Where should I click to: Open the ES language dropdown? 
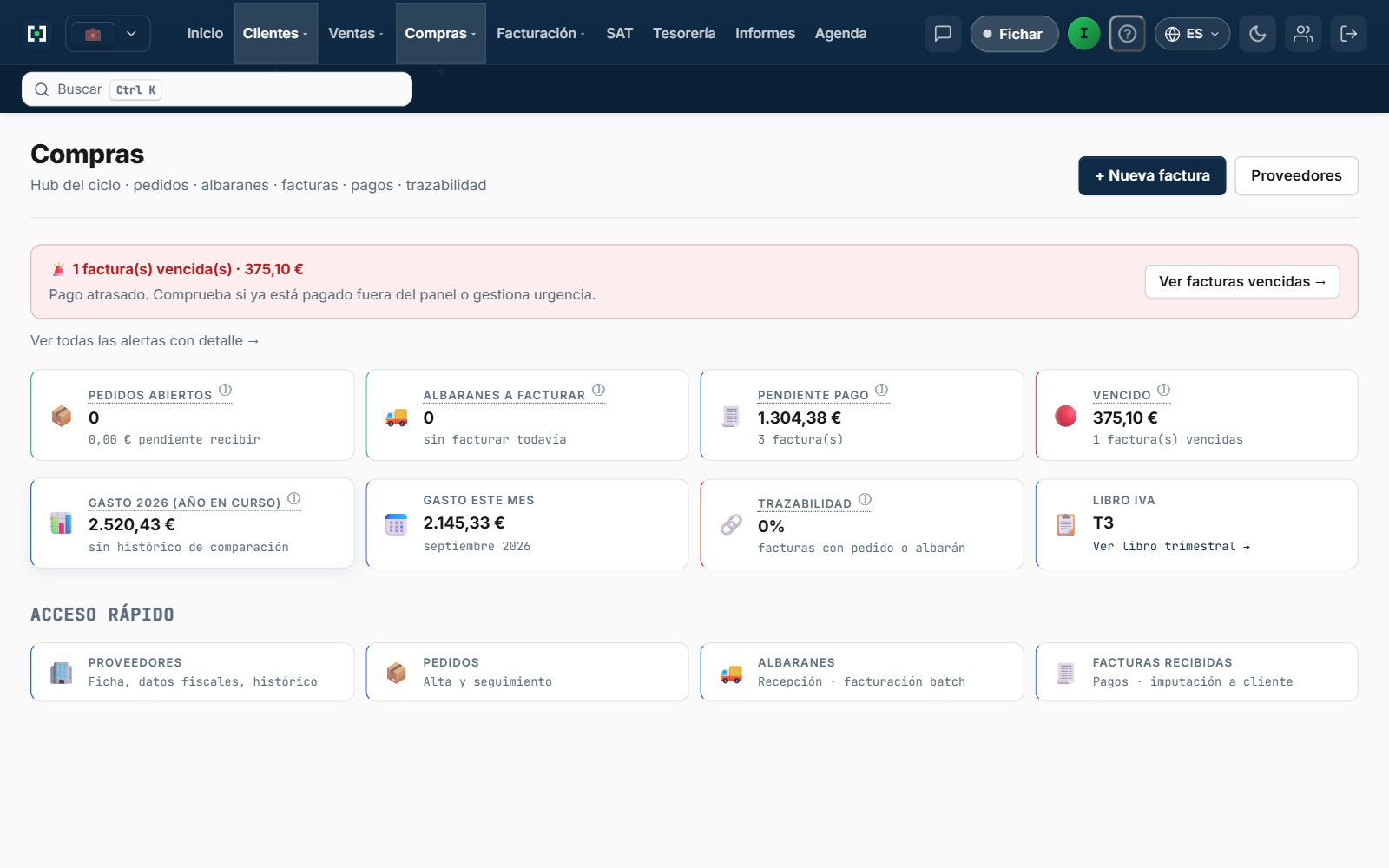tap(1192, 34)
